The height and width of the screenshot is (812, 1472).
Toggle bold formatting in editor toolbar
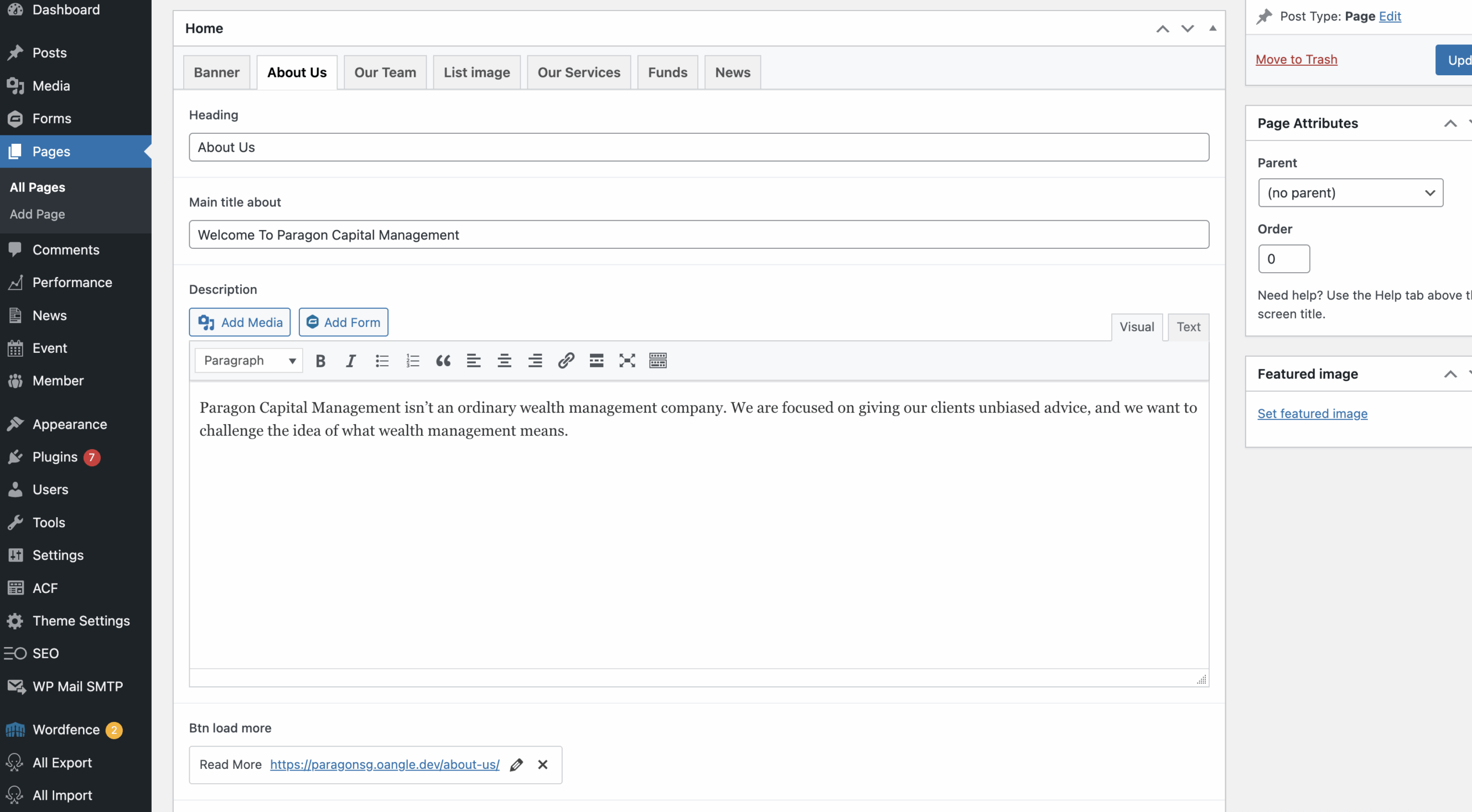[320, 360]
